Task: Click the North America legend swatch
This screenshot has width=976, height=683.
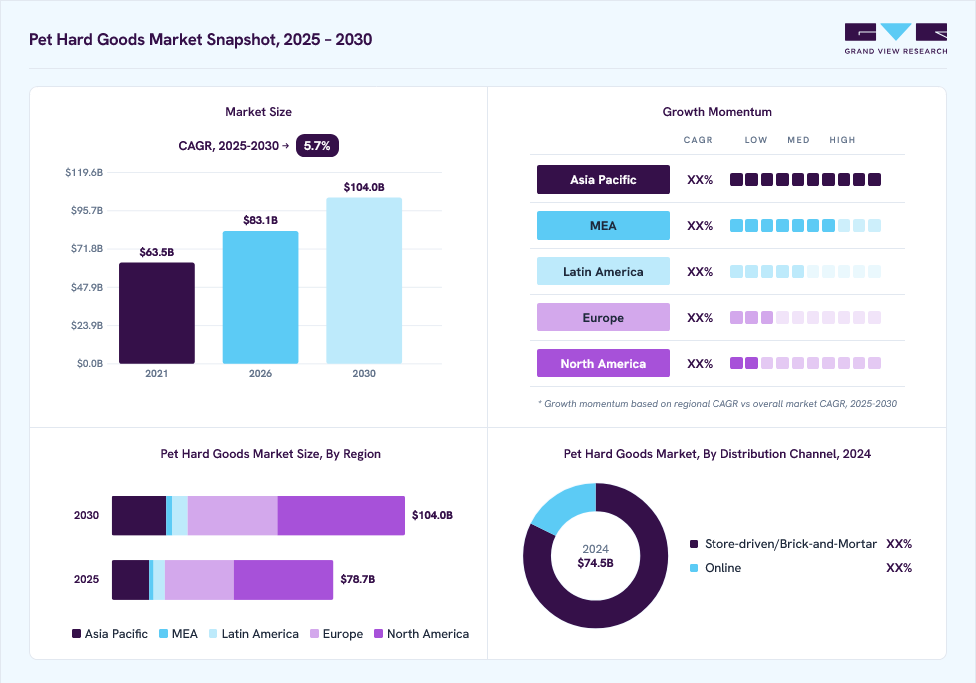Action: (x=378, y=634)
